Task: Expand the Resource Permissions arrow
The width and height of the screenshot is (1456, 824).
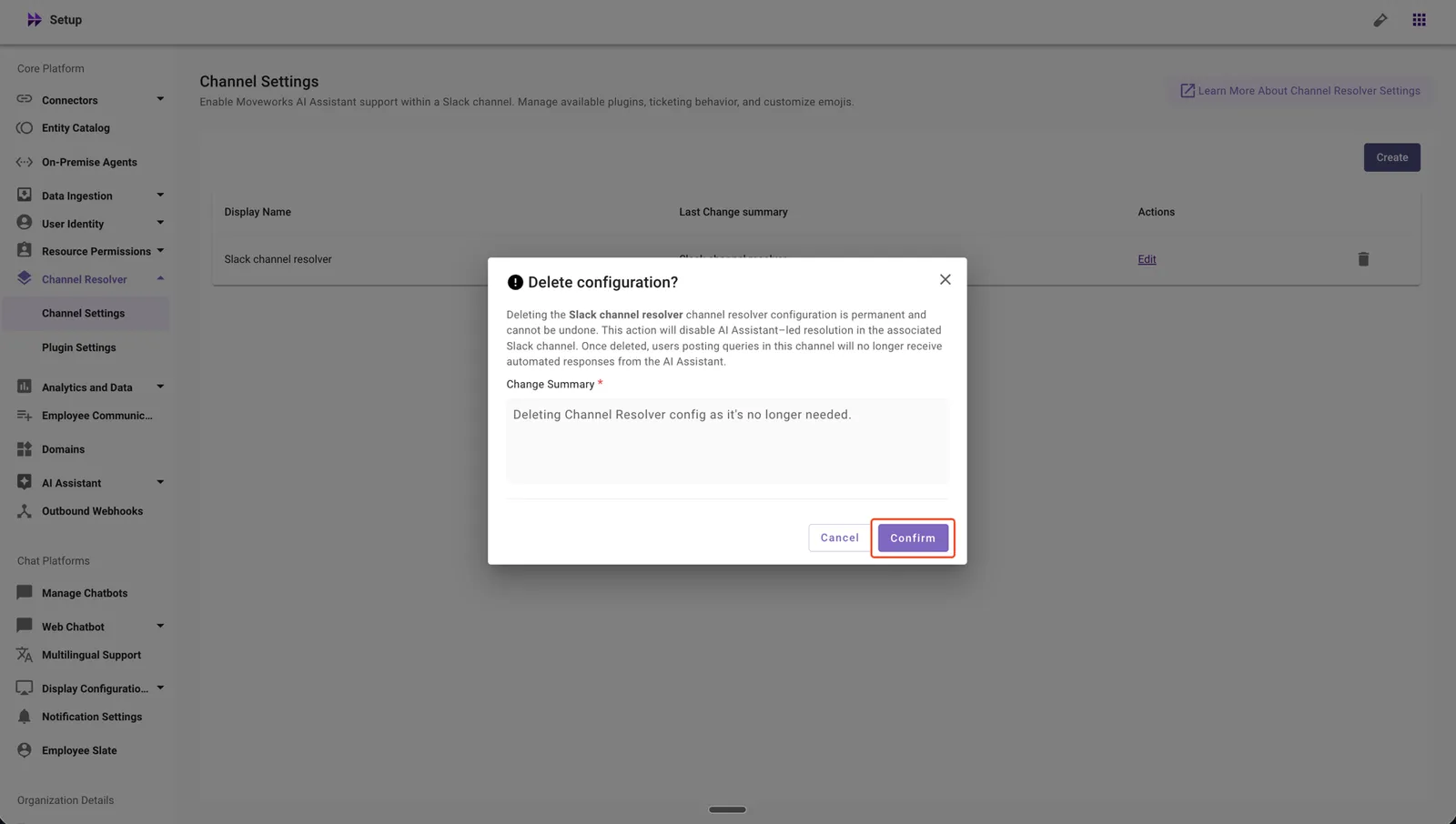Action: (x=160, y=250)
